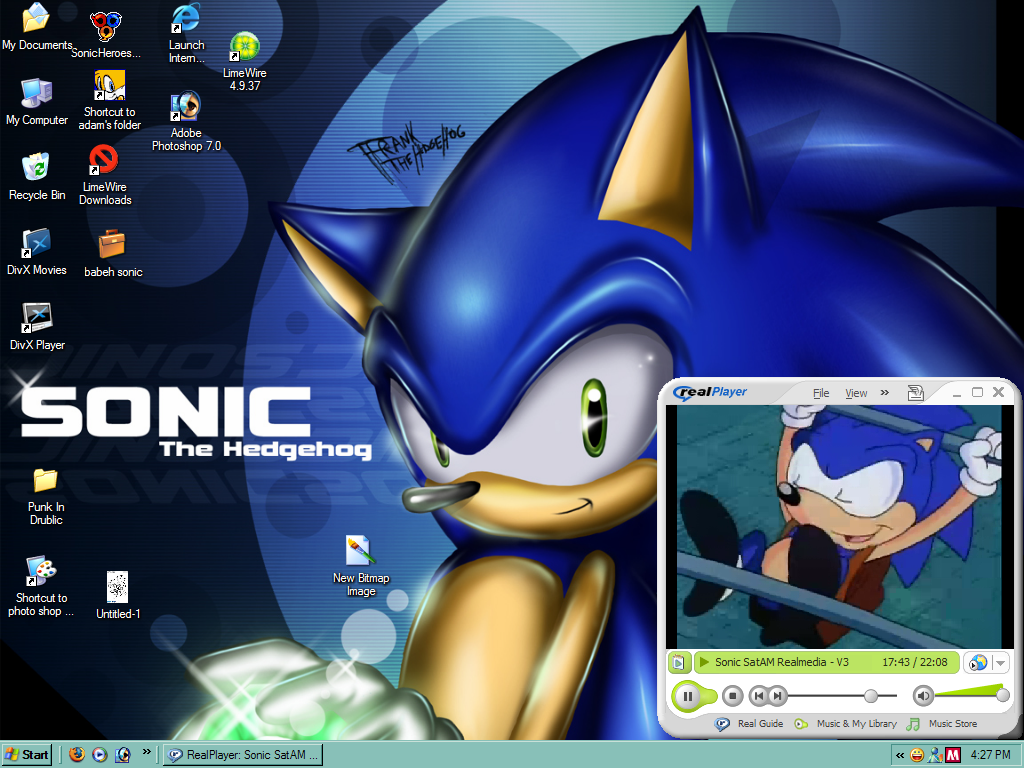Open the File menu in RealPlayer
Image resolution: width=1024 pixels, height=768 pixels.
(820, 392)
